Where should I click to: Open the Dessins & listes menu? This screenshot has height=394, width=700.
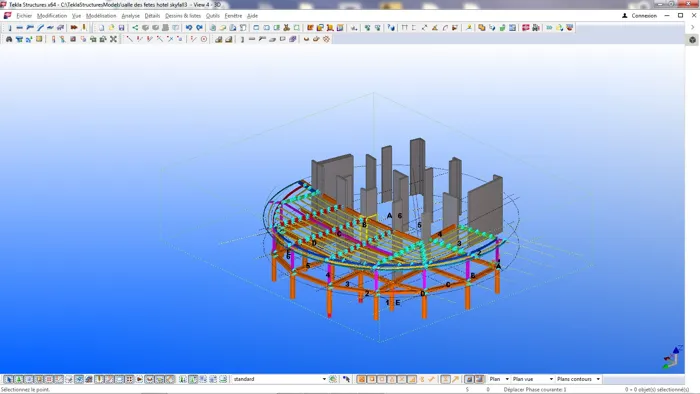183,16
